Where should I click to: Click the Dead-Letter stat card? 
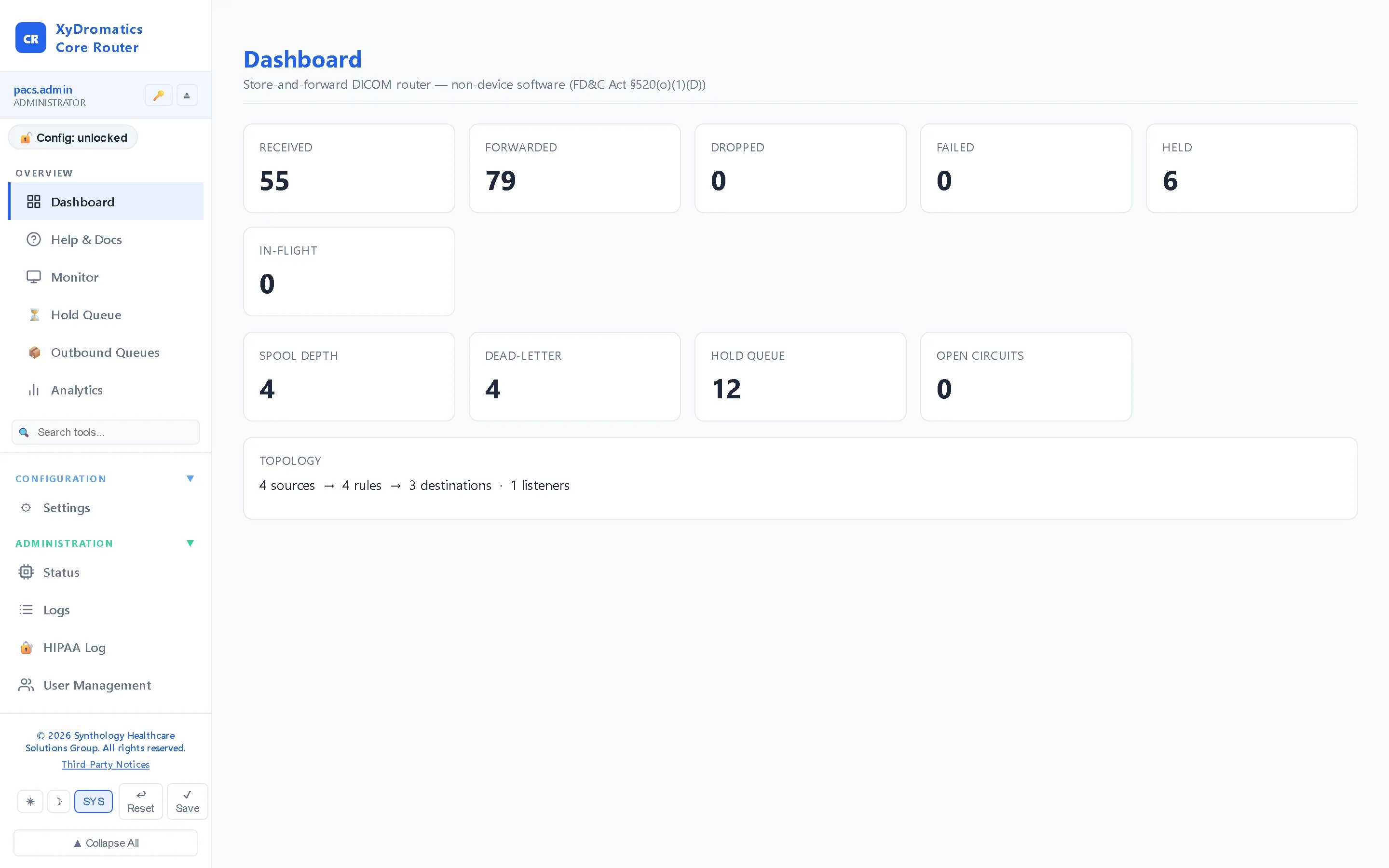coord(574,377)
